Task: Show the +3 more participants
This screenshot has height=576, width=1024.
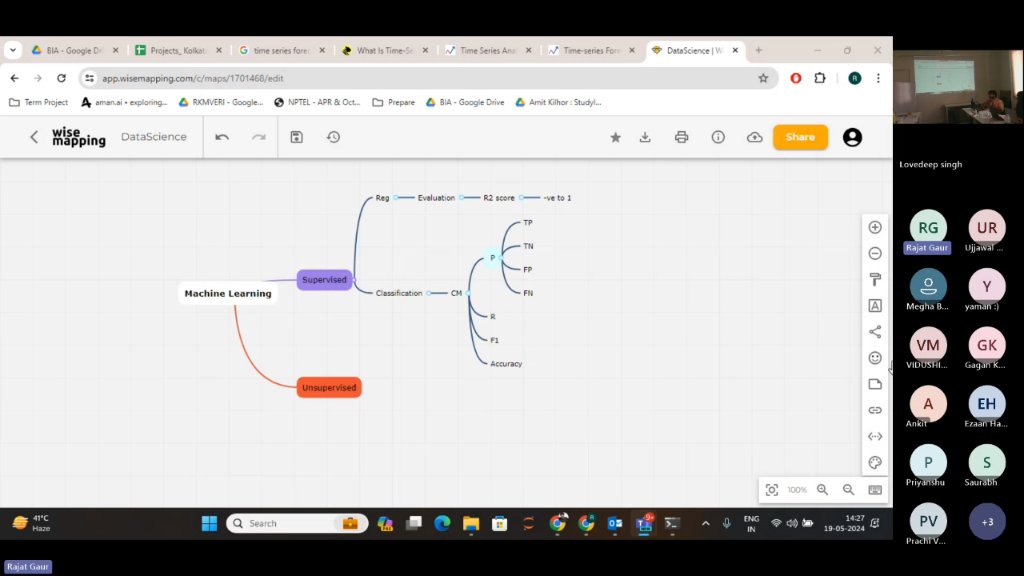Action: pyautogui.click(x=987, y=522)
